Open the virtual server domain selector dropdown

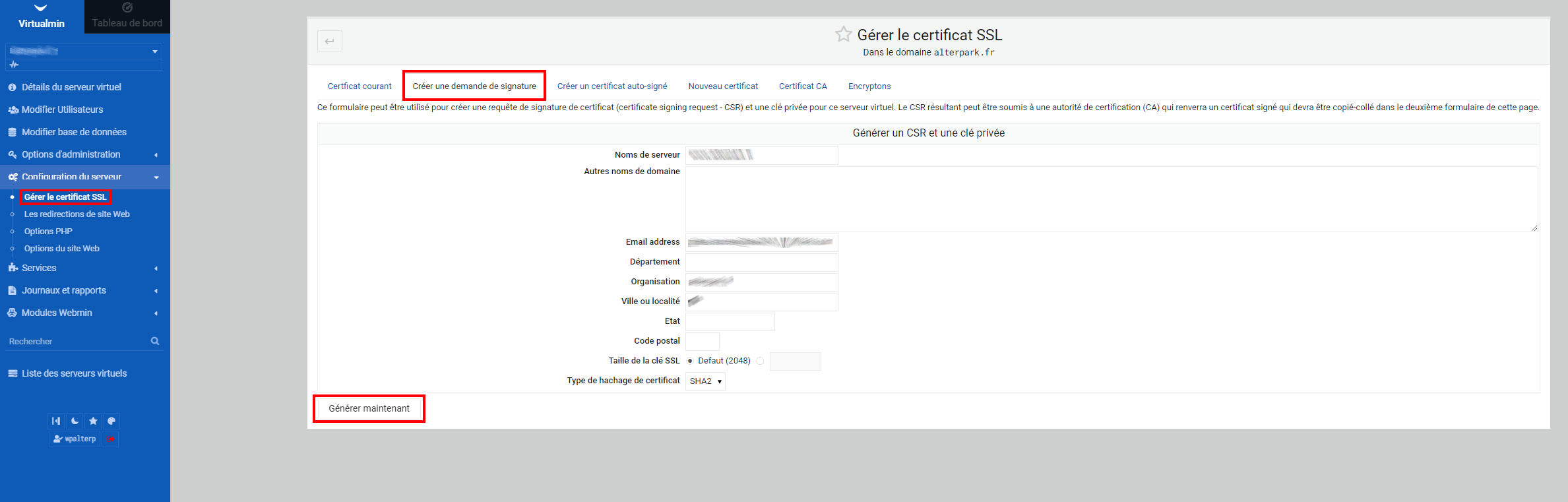83,51
